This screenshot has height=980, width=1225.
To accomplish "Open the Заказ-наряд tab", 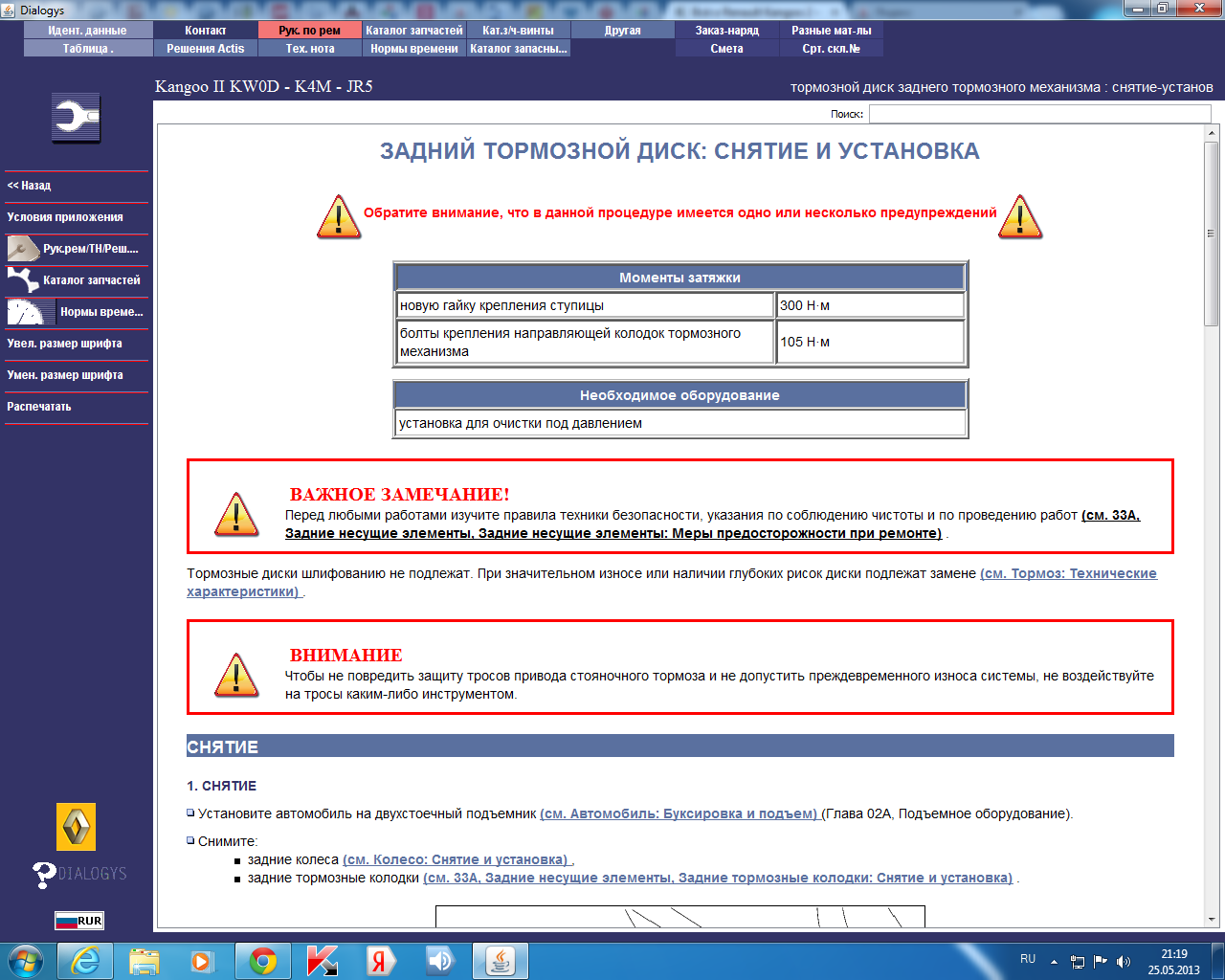I will tap(727, 31).
